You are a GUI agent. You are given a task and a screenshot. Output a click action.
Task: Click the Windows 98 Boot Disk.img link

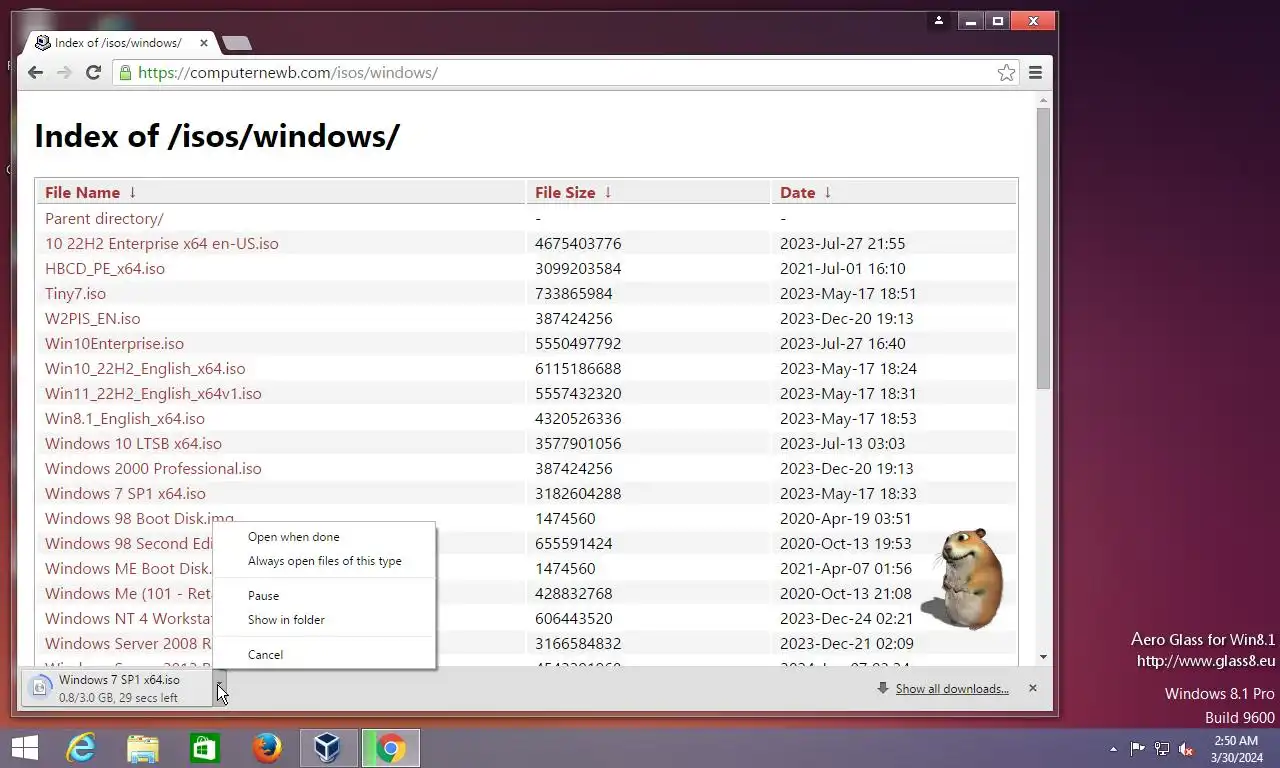coord(139,518)
